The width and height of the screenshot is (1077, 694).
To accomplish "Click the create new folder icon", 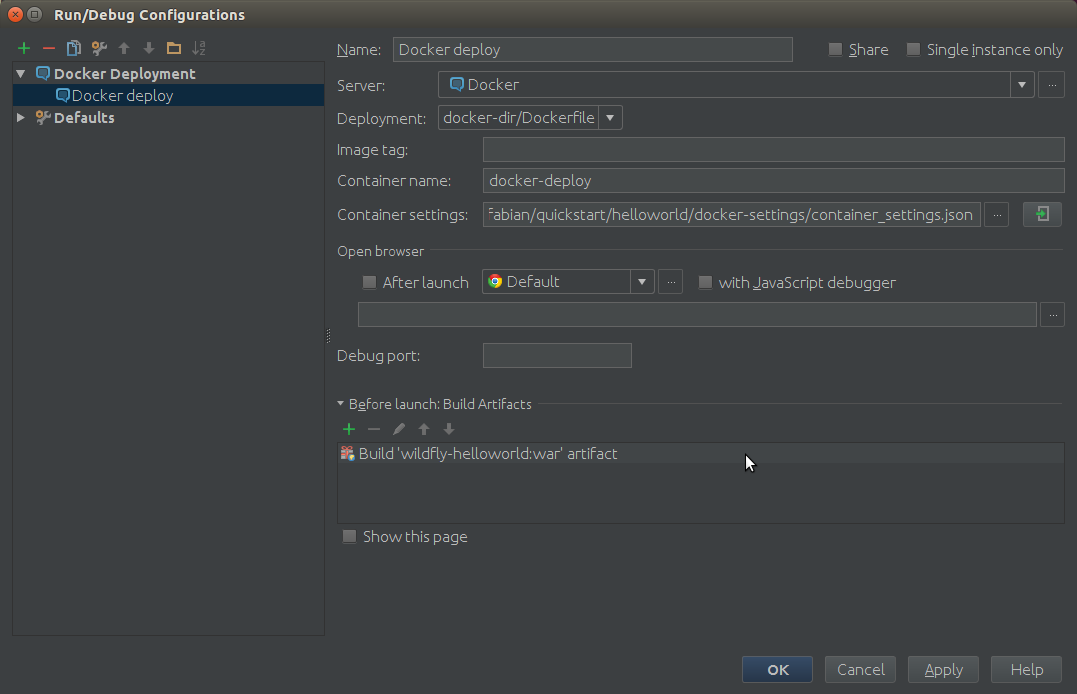I will coord(173,48).
